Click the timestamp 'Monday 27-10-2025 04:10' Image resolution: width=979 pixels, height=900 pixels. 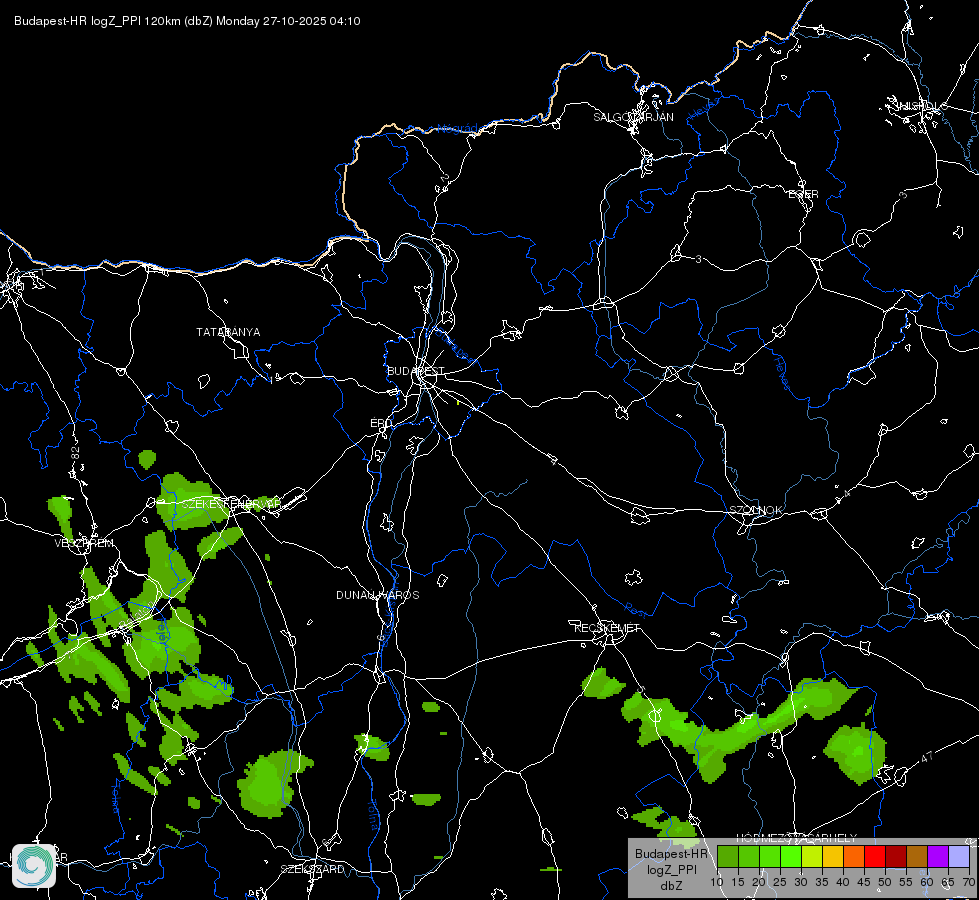click(x=288, y=21)
